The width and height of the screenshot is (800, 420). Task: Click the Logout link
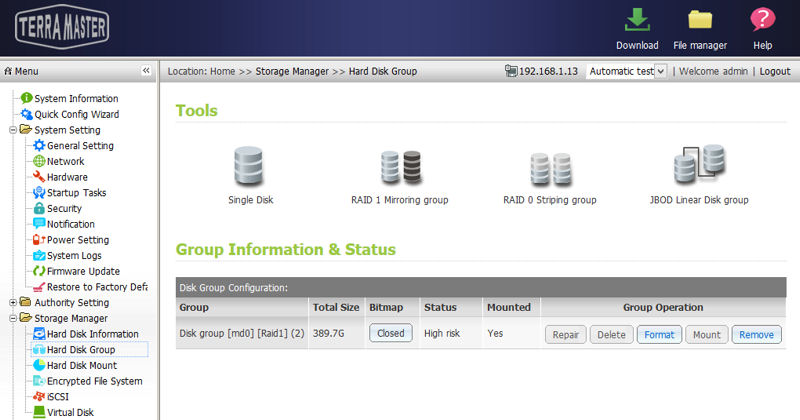point(774,71)
